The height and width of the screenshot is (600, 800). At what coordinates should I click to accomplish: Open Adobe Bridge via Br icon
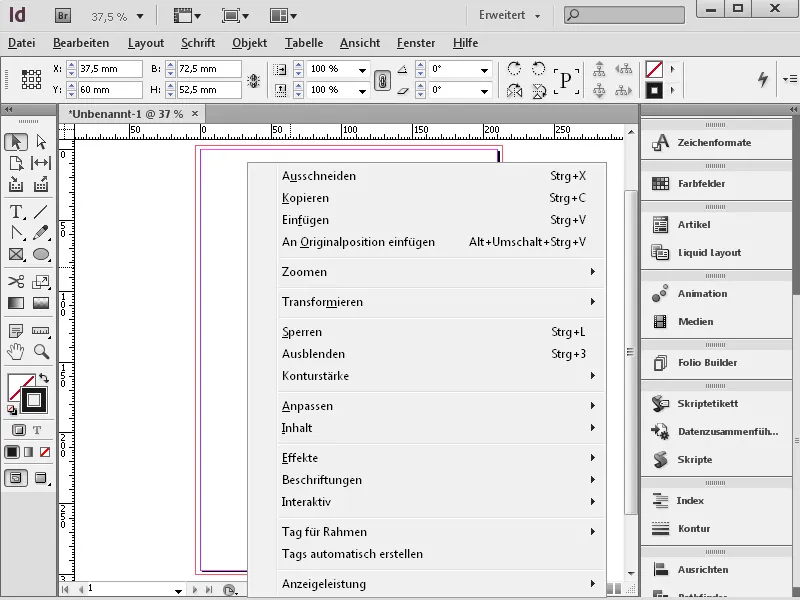tap(63, 16)
